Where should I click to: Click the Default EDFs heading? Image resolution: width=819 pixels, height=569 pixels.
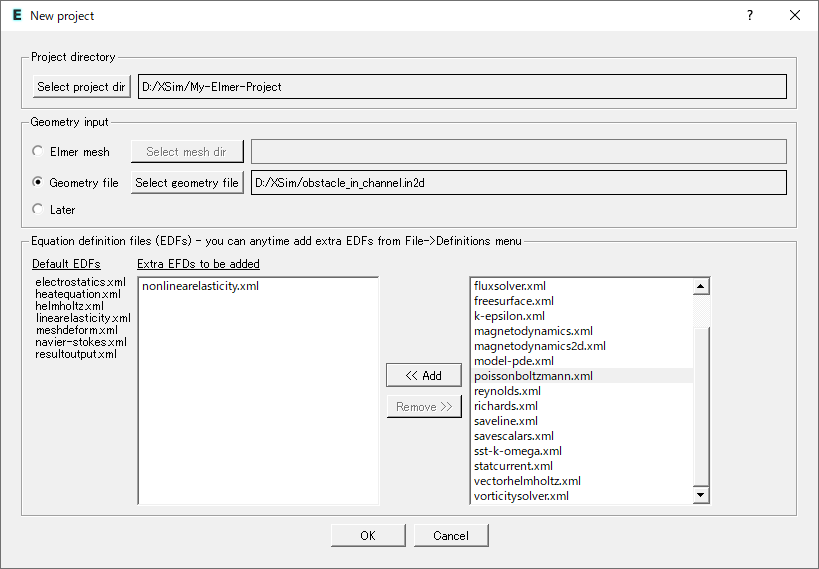point(66,264)
